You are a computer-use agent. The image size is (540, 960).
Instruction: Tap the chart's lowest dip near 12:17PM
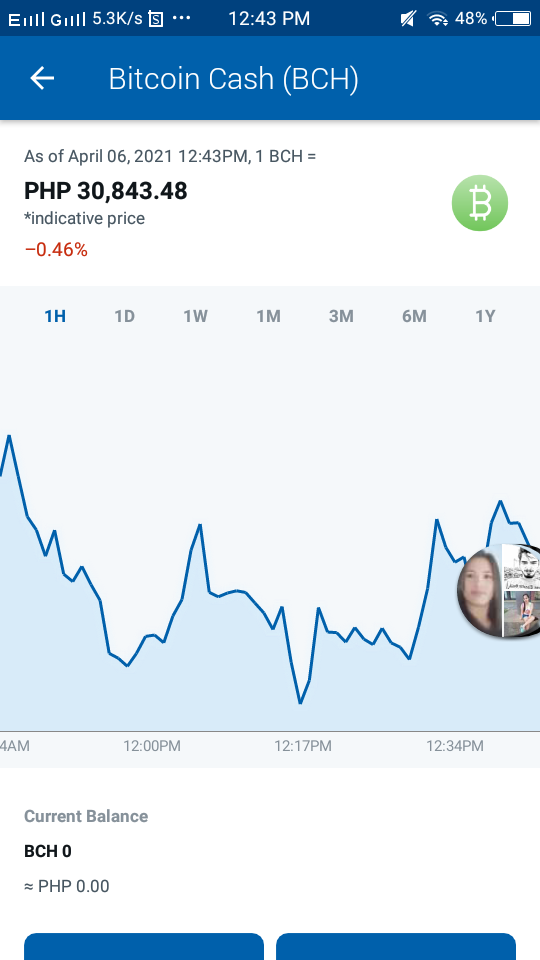[300, 702]
